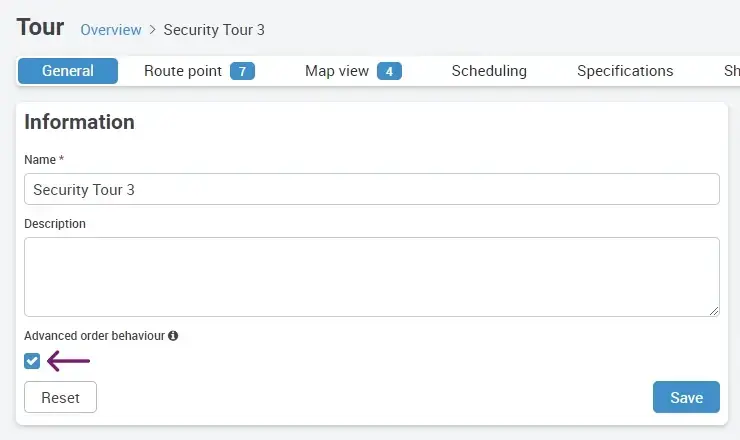Click the count badge 4 on Map view
Screen dimensions: 740x440
389,71
